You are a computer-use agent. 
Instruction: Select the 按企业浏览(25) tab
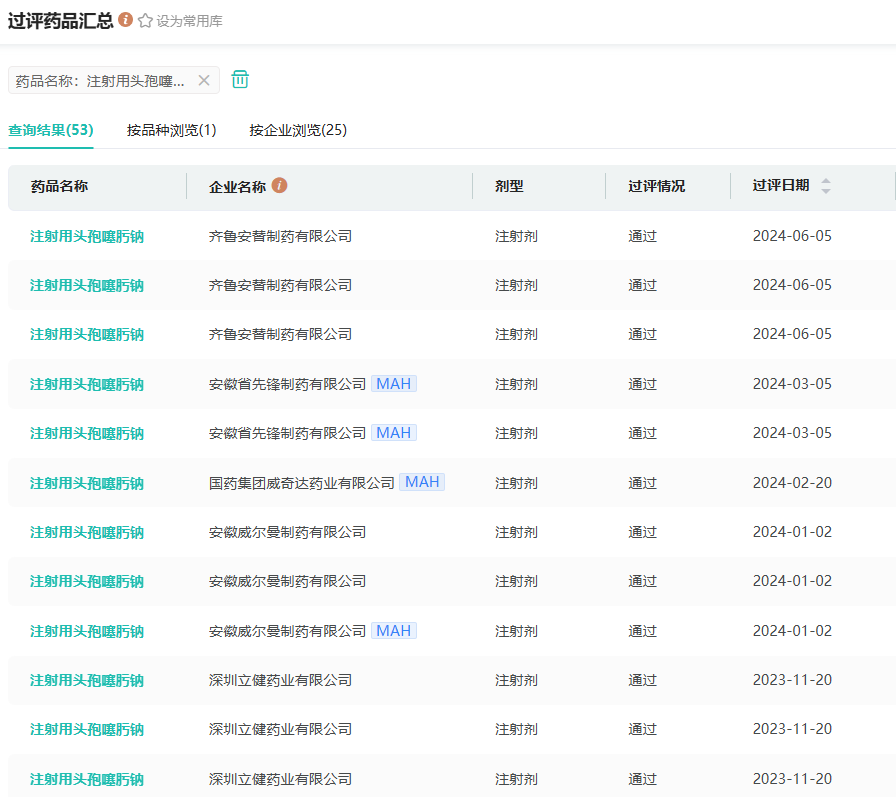(x=298, y=130)
